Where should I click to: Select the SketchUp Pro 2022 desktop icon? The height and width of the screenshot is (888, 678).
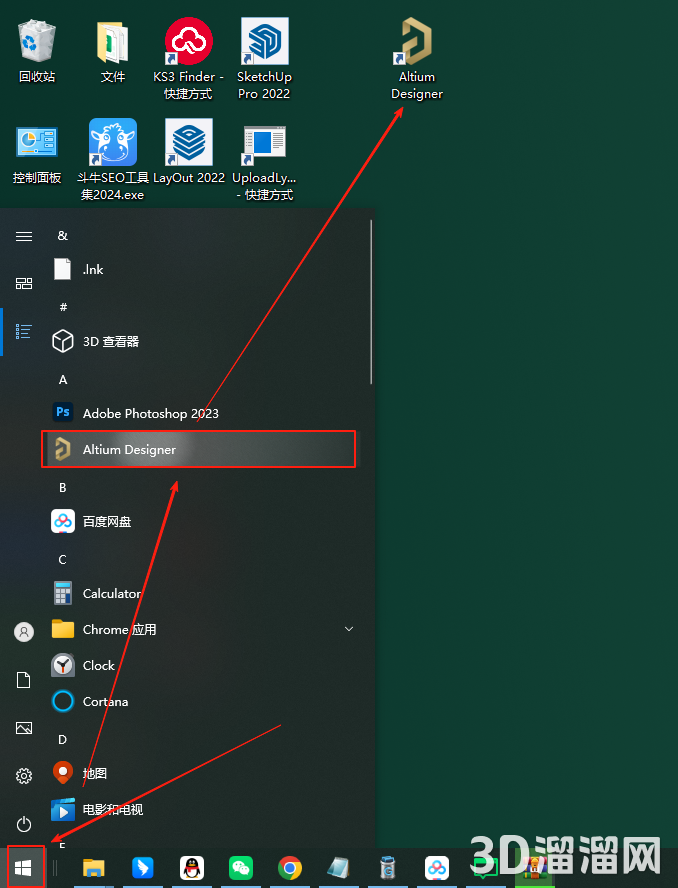tap(265, 58)
